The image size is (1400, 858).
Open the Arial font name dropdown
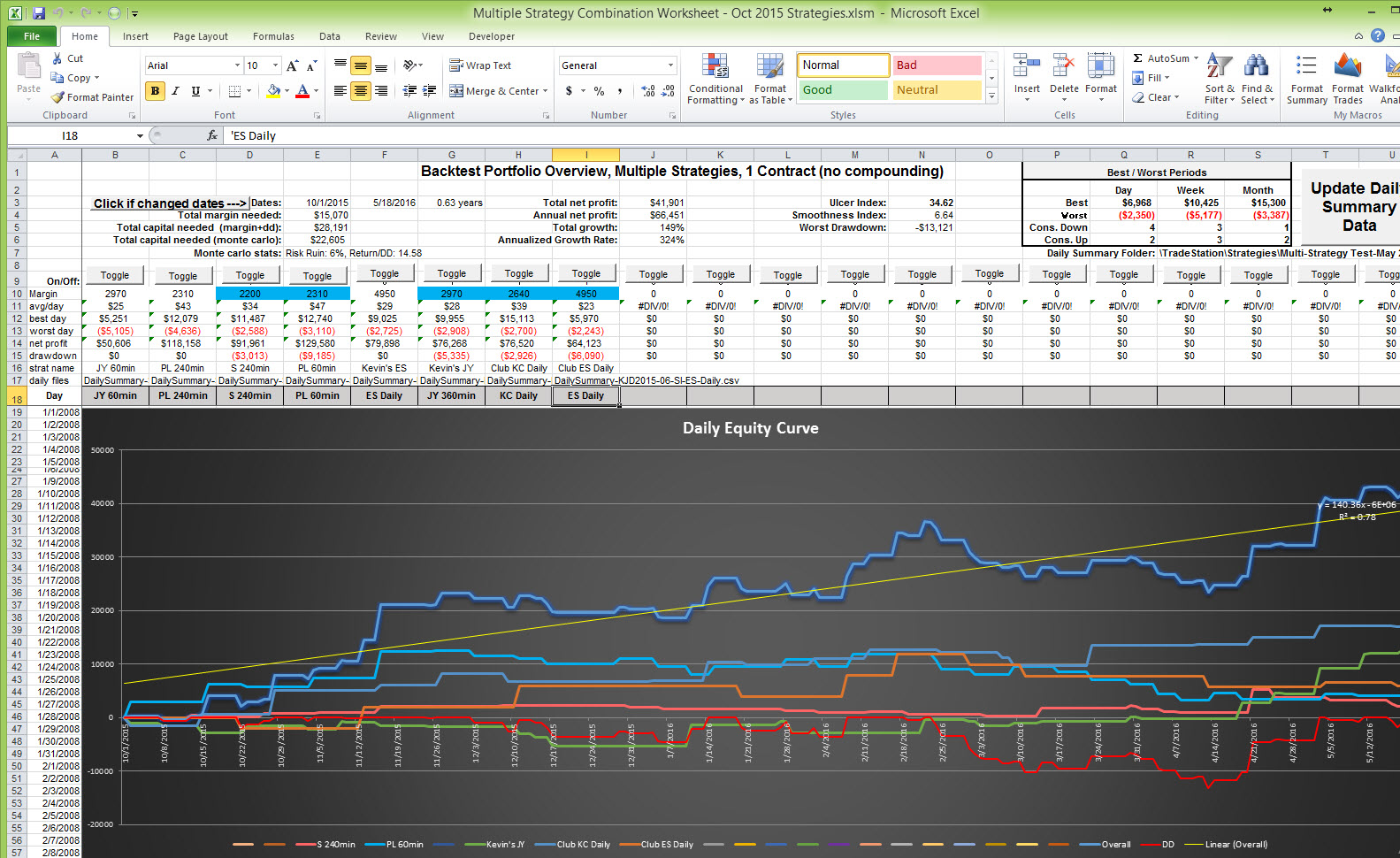[237, 65]
